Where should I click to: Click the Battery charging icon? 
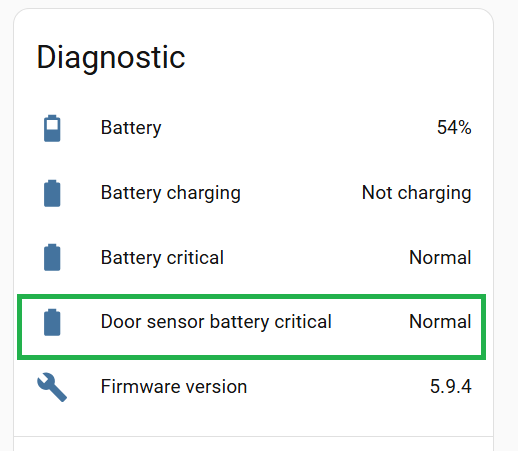52,193
